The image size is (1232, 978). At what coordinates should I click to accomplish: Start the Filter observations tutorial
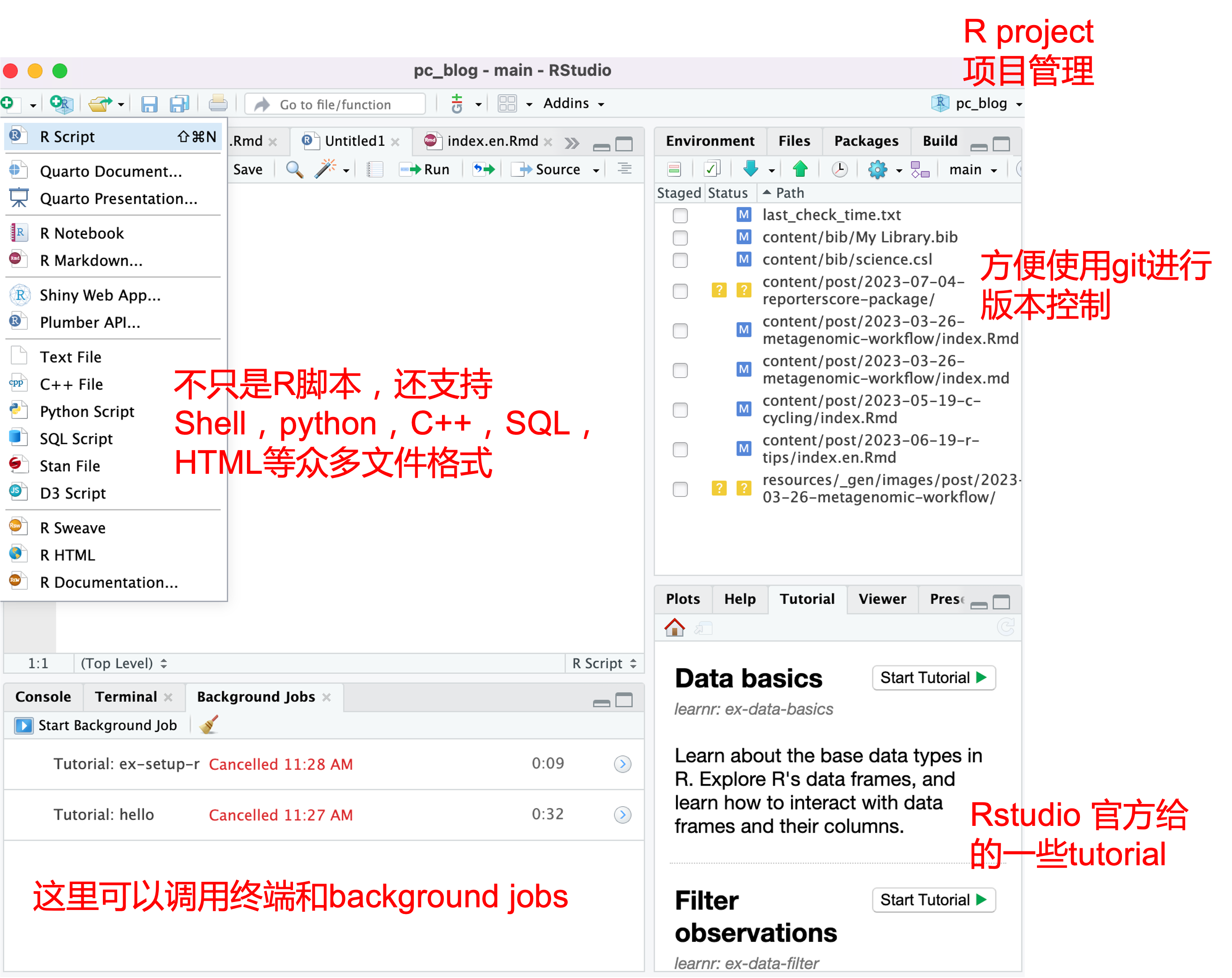(x=934, y=900)
